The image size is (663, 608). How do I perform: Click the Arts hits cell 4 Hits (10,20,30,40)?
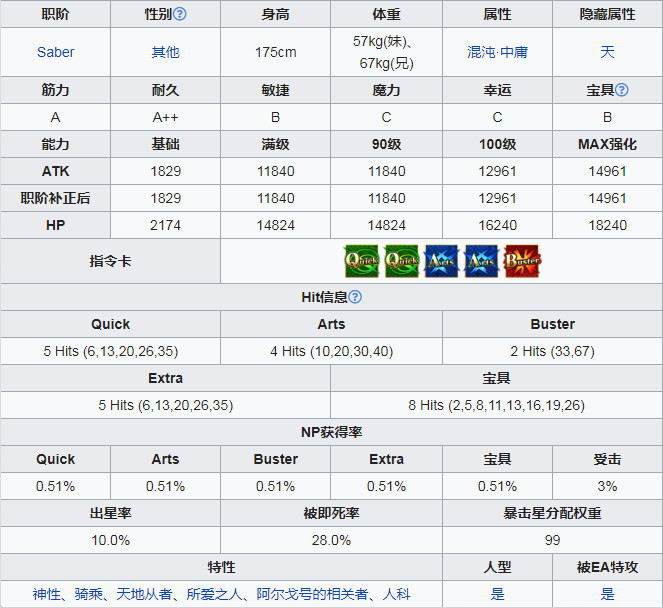tap(332, 351)
